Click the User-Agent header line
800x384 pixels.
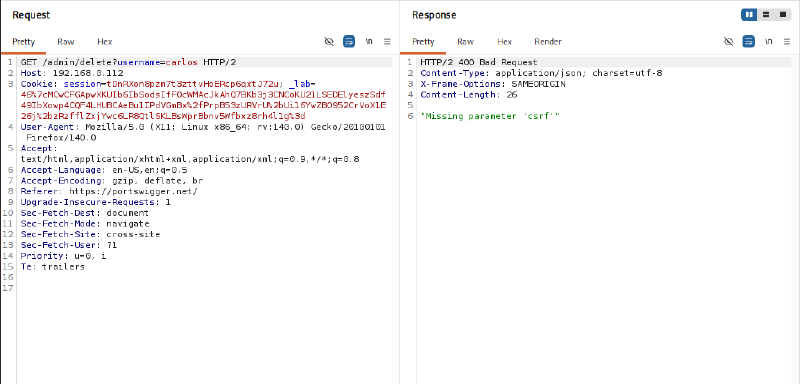click(x=203, y=127)
